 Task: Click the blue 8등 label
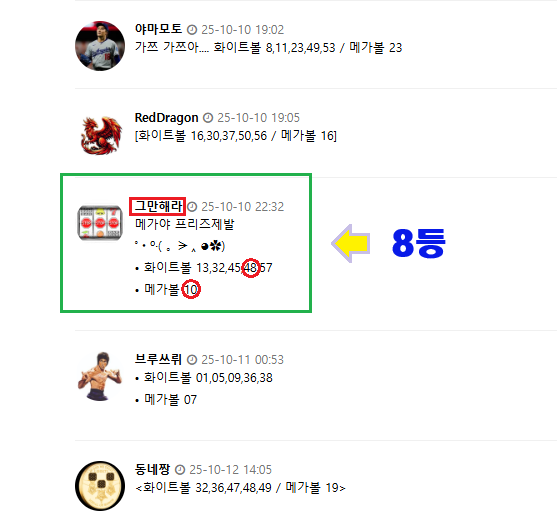tap(418, 243)
